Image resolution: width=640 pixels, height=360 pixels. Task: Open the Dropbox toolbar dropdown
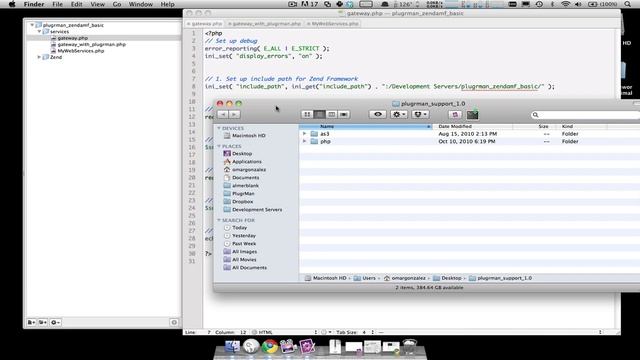coord(420,115)
